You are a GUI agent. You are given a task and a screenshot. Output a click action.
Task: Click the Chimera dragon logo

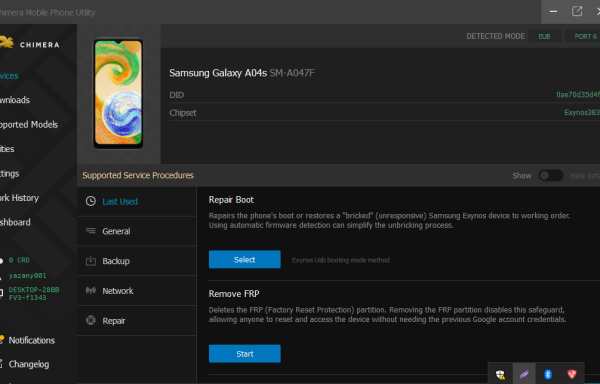pyautogui.click(x=7, y=42)
